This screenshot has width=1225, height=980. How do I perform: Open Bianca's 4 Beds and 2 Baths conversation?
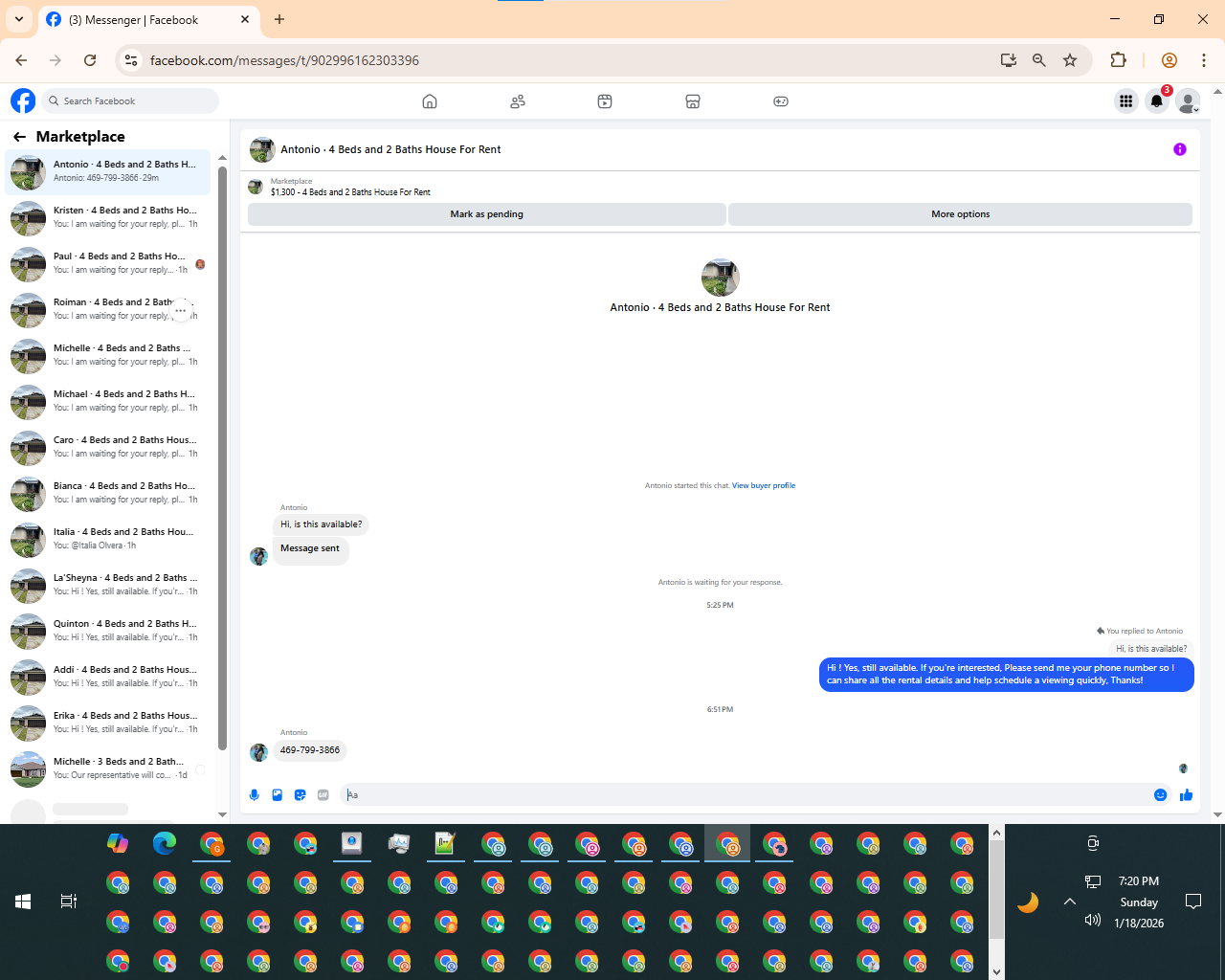(x=108, y=494)
